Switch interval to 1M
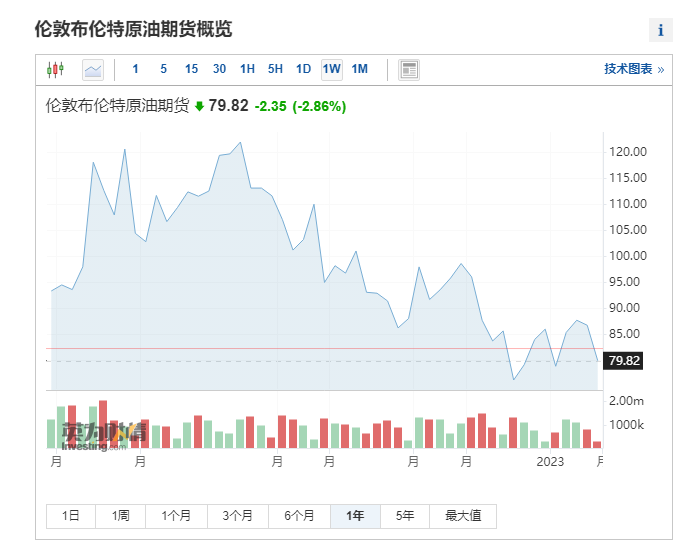This screenshot has height=550, width=691. tap(360, 69)
